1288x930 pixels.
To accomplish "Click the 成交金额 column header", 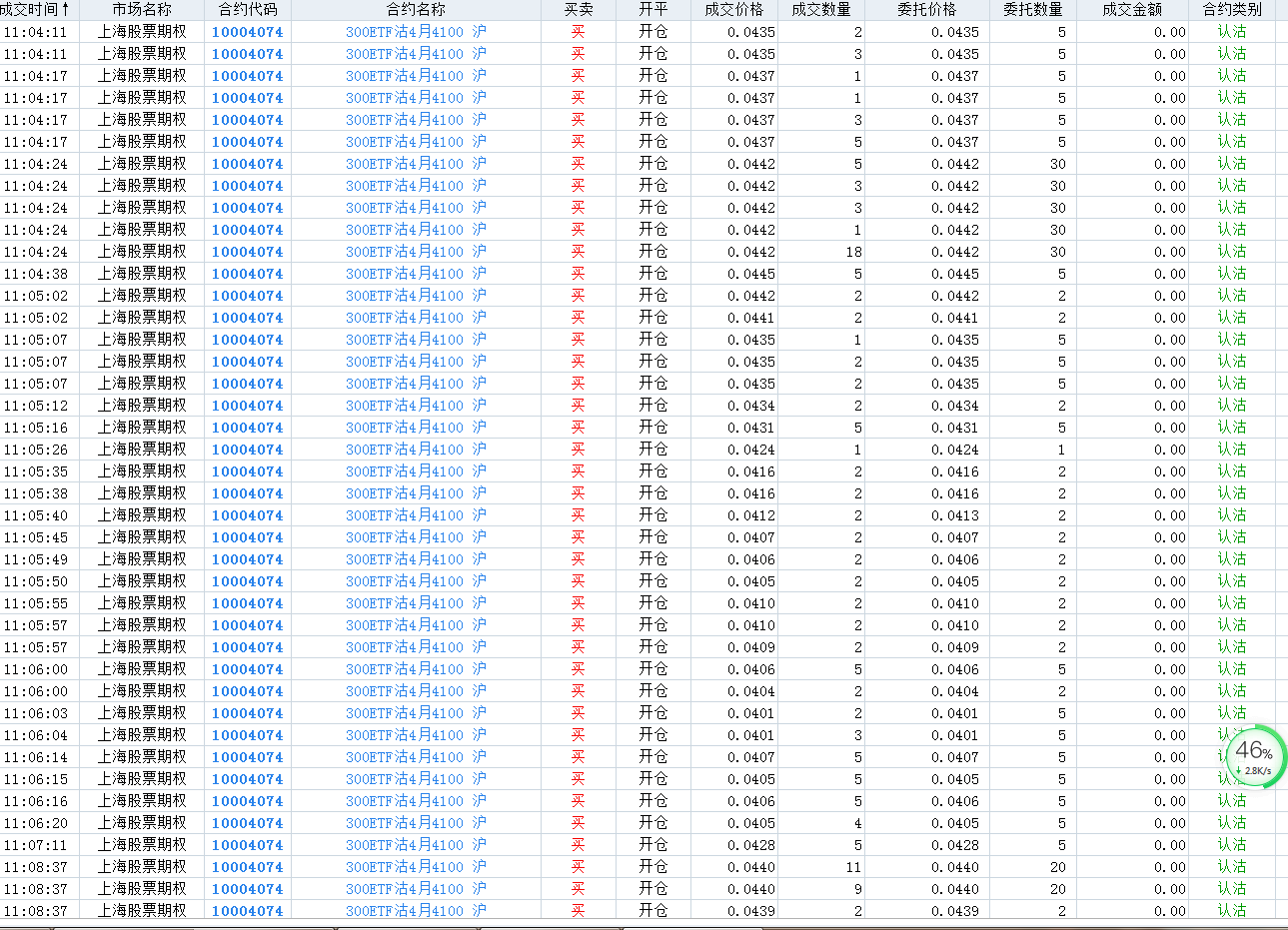I will [1133, 10].
